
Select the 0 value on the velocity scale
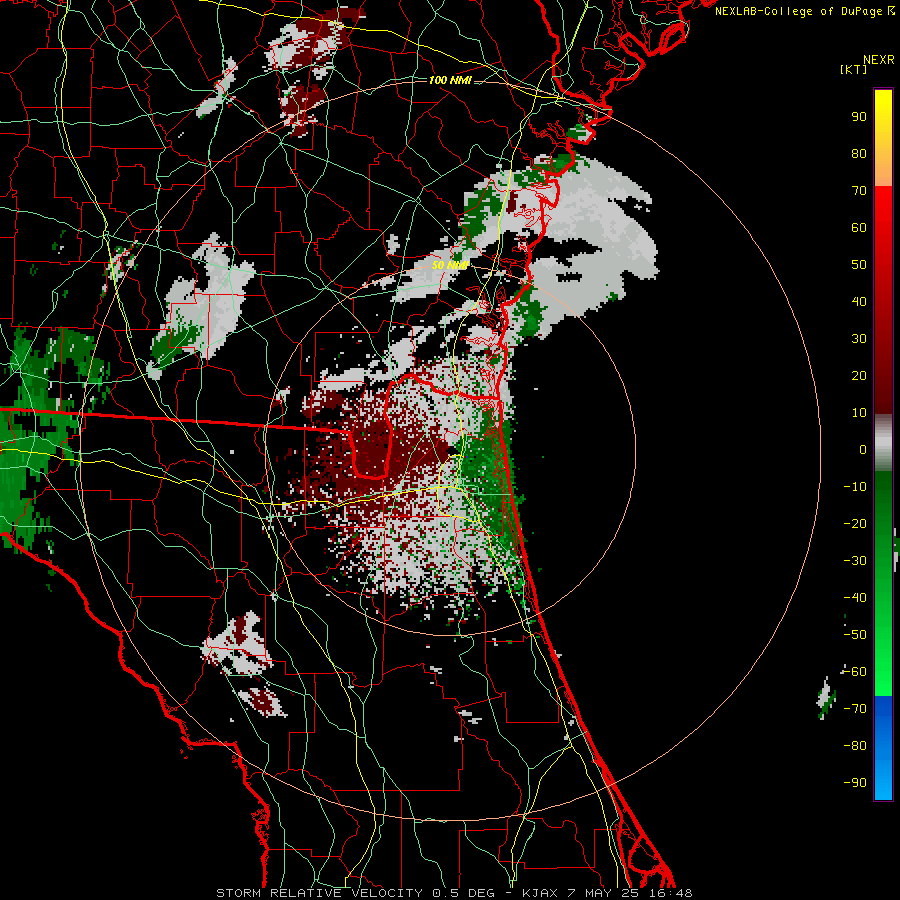(863, 450)
